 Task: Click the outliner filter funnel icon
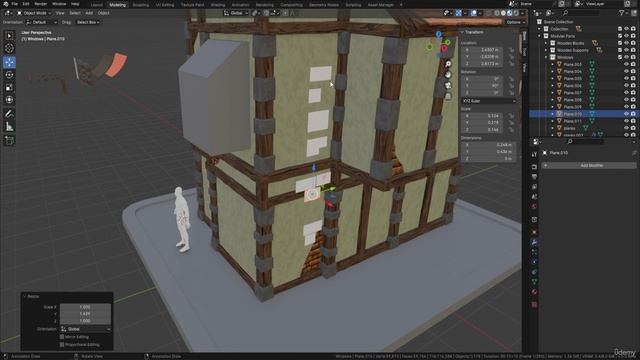622,13
